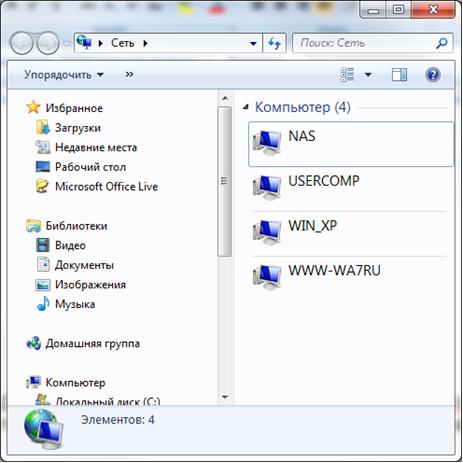Close the Сеть window
Viewport: 463px width, 463px height.
(433, 10)
